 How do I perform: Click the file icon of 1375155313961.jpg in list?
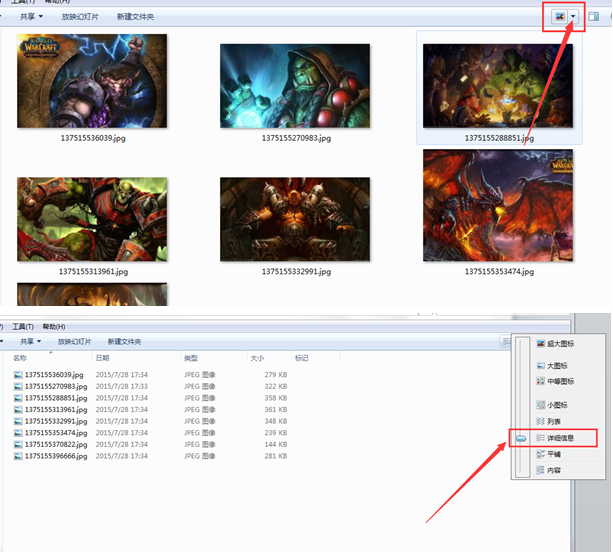(x=18, y=409)
